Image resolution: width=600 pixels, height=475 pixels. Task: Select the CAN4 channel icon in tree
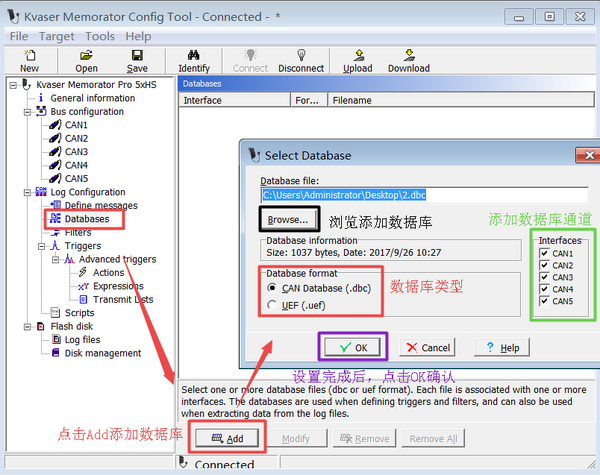(55, 165)
